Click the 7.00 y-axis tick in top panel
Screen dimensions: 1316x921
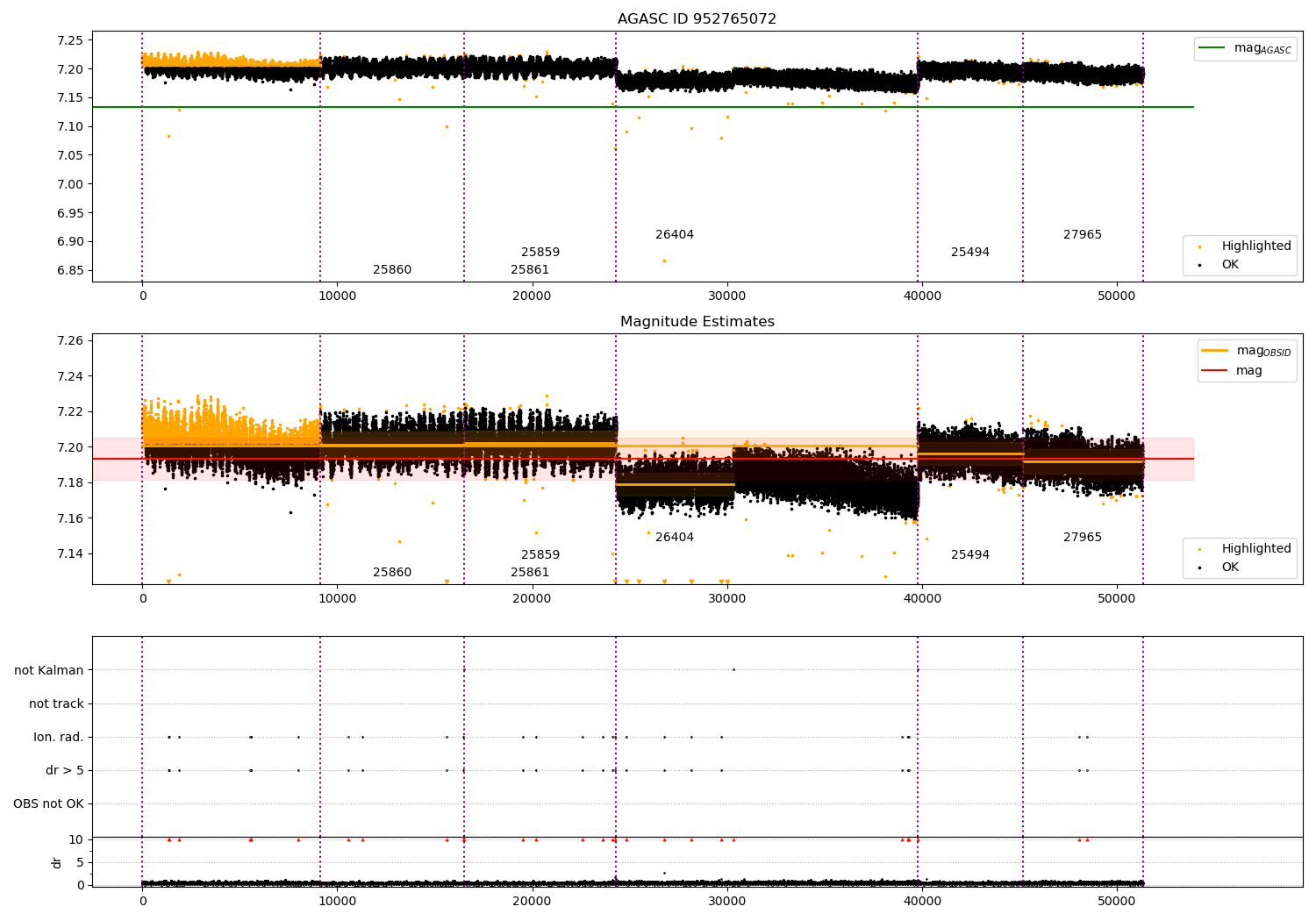point(69,184)
